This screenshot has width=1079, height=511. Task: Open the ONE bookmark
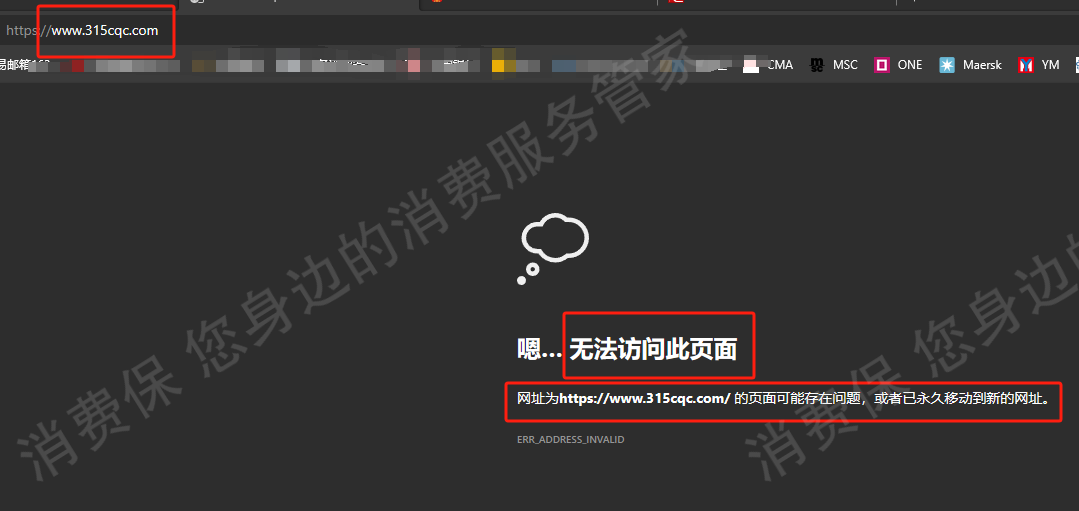pyautogui.click(x=898, y=65)
